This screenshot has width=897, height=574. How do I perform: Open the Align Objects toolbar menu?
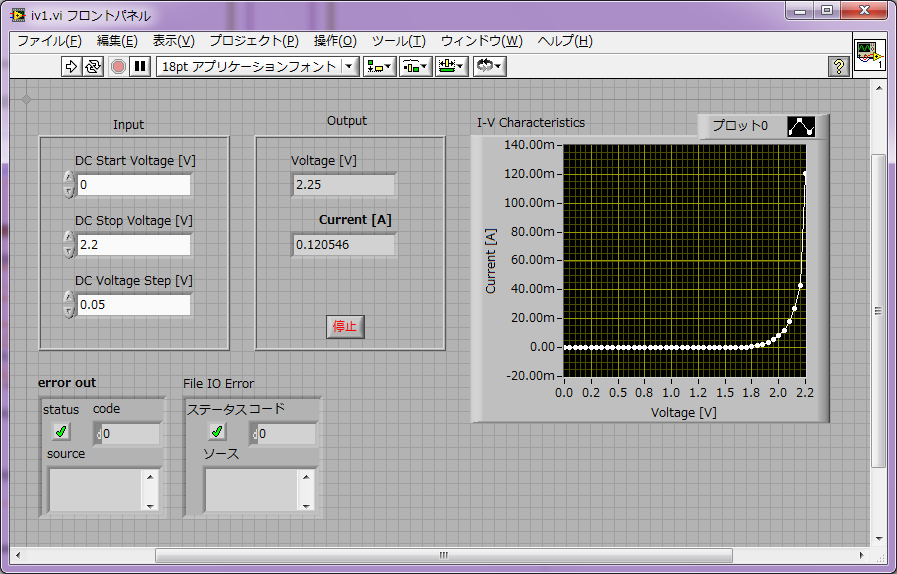point(379,66)
